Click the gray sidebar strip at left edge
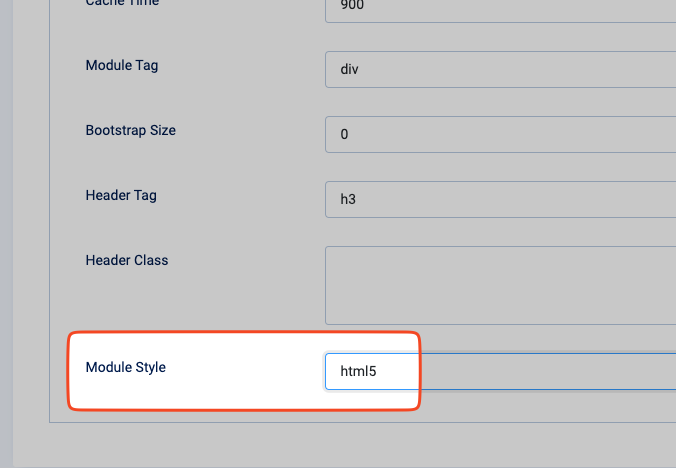 tap(5, 230)
